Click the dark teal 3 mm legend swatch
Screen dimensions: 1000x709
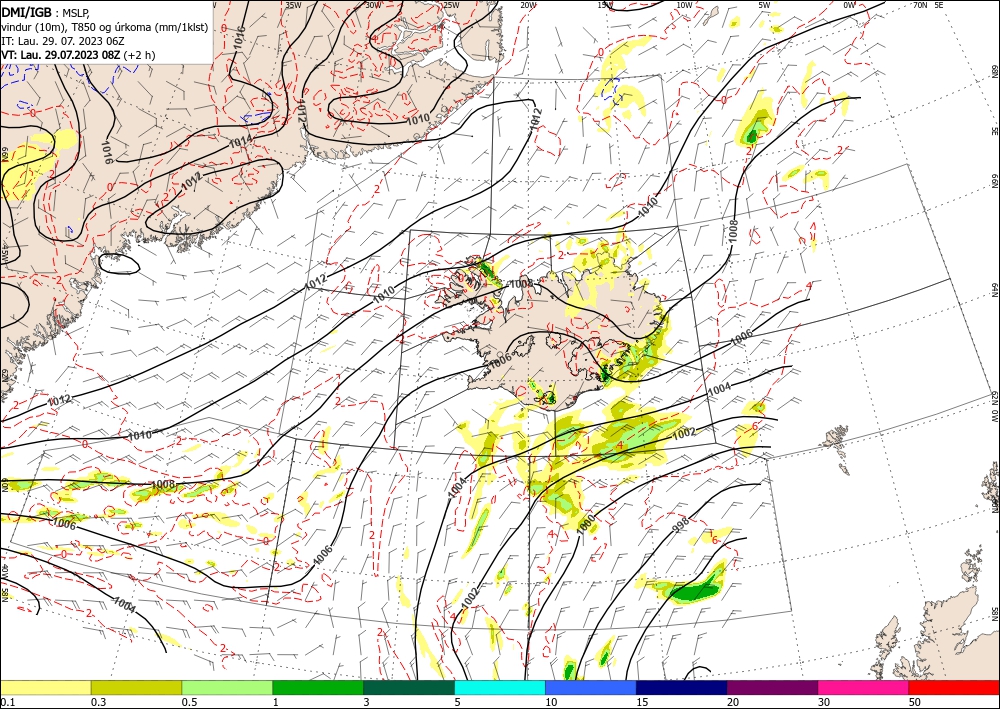point(409,687)
